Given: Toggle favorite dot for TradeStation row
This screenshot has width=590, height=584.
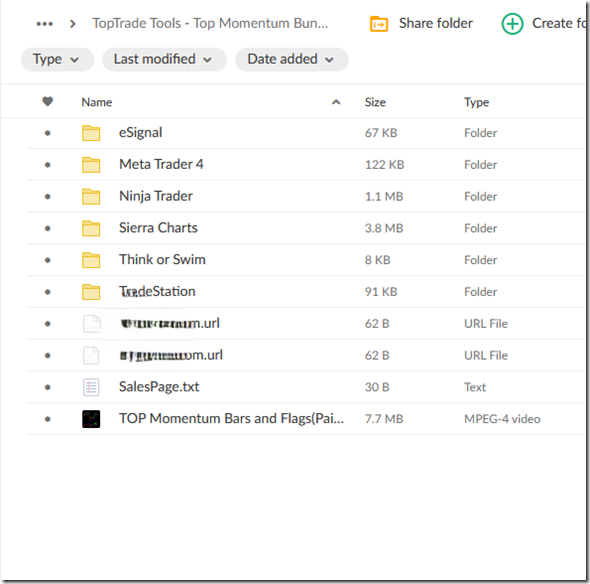Looking at the screenshot, I should [x=47, y=292].
